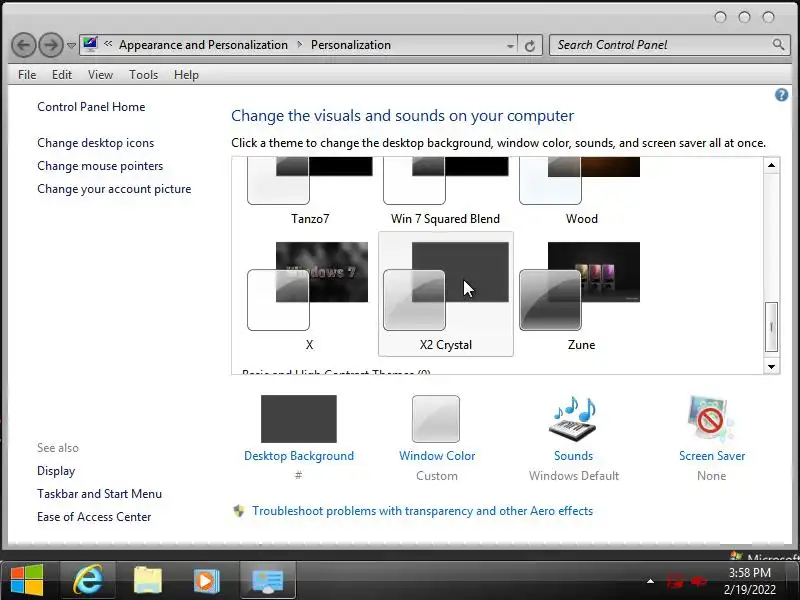Open the Edit menu
This screenshot has width=800, height=600.
[x=62, y=74]
